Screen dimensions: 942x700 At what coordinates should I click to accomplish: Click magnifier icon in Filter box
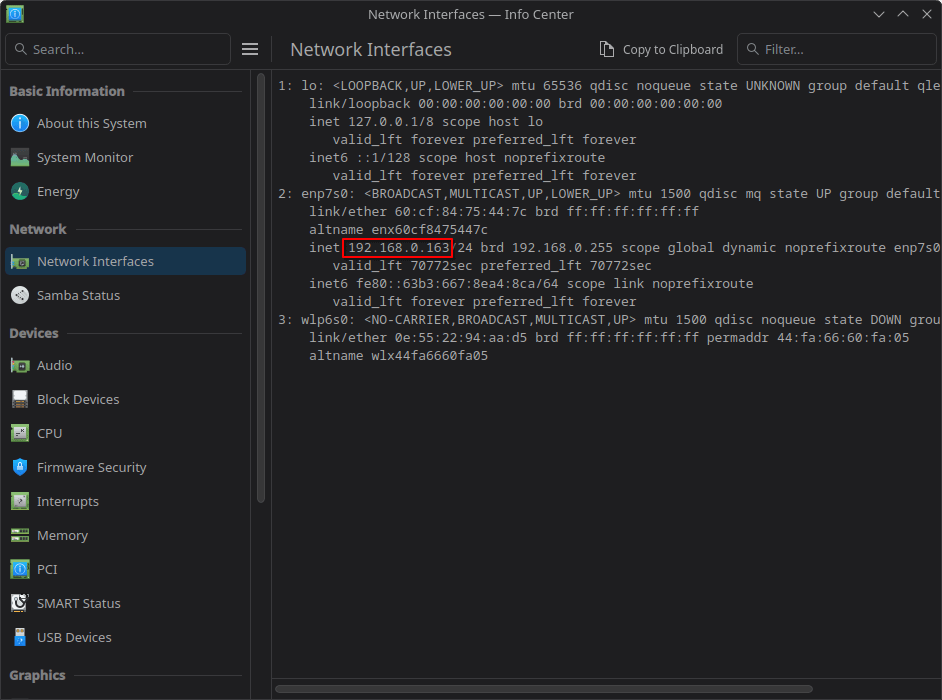pyautogui.click(x=752, y=49)
